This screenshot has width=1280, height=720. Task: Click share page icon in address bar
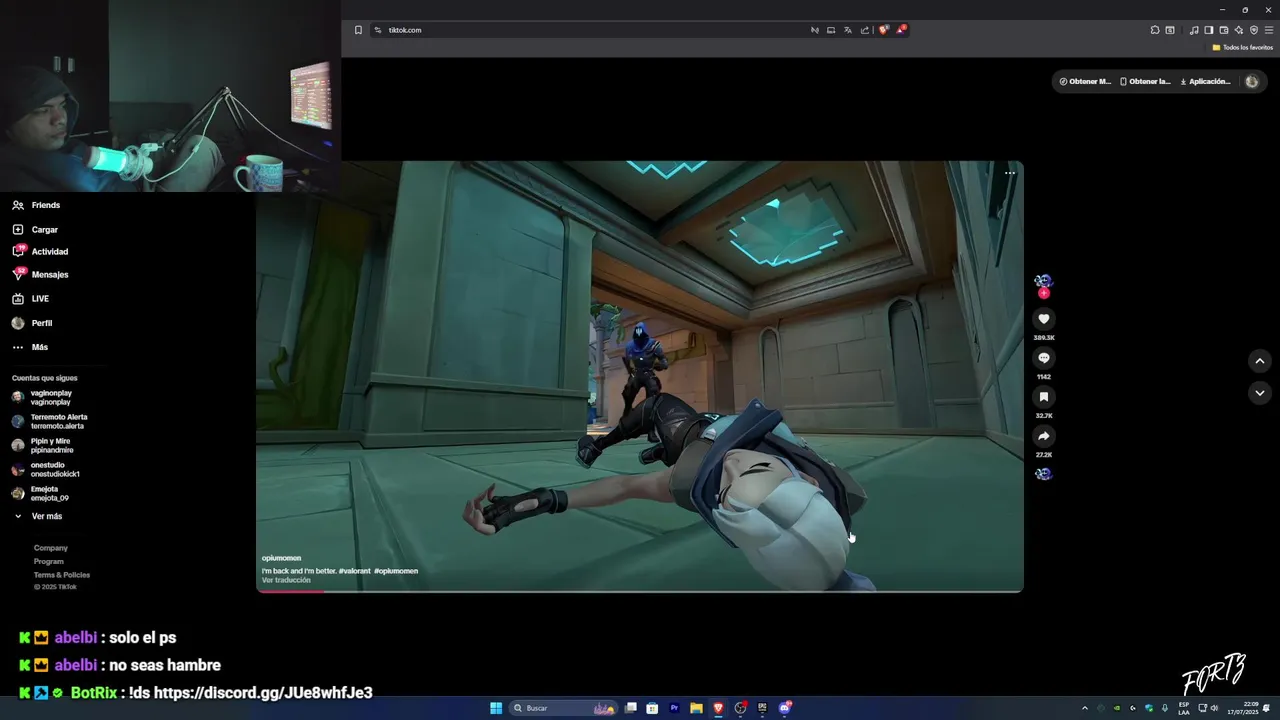(865, 30)
